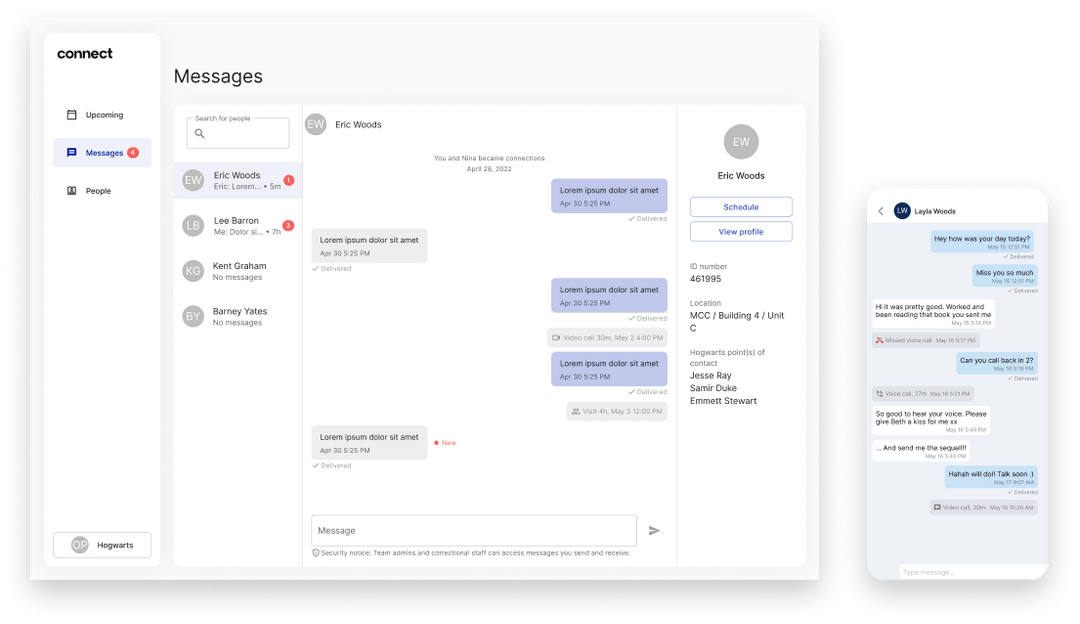The width and height of the screenshot is (1080, 624).
Task: Click the send message arrow icon
Action: (655, 530)
